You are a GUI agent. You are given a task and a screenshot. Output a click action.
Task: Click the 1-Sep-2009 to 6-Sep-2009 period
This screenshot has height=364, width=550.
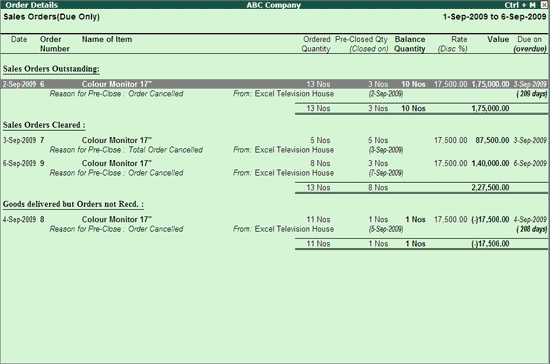[495, 17]
